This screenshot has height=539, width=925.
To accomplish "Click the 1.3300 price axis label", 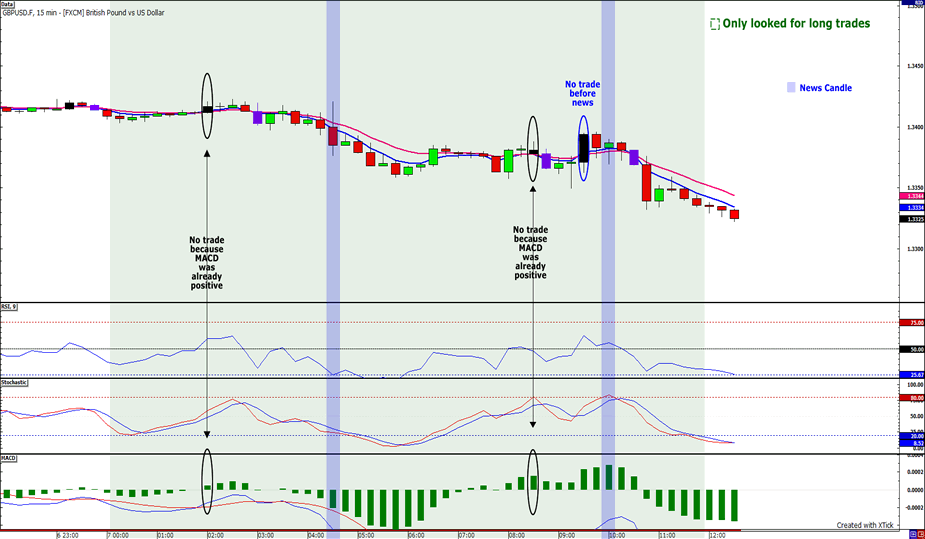I will point(916,249).
